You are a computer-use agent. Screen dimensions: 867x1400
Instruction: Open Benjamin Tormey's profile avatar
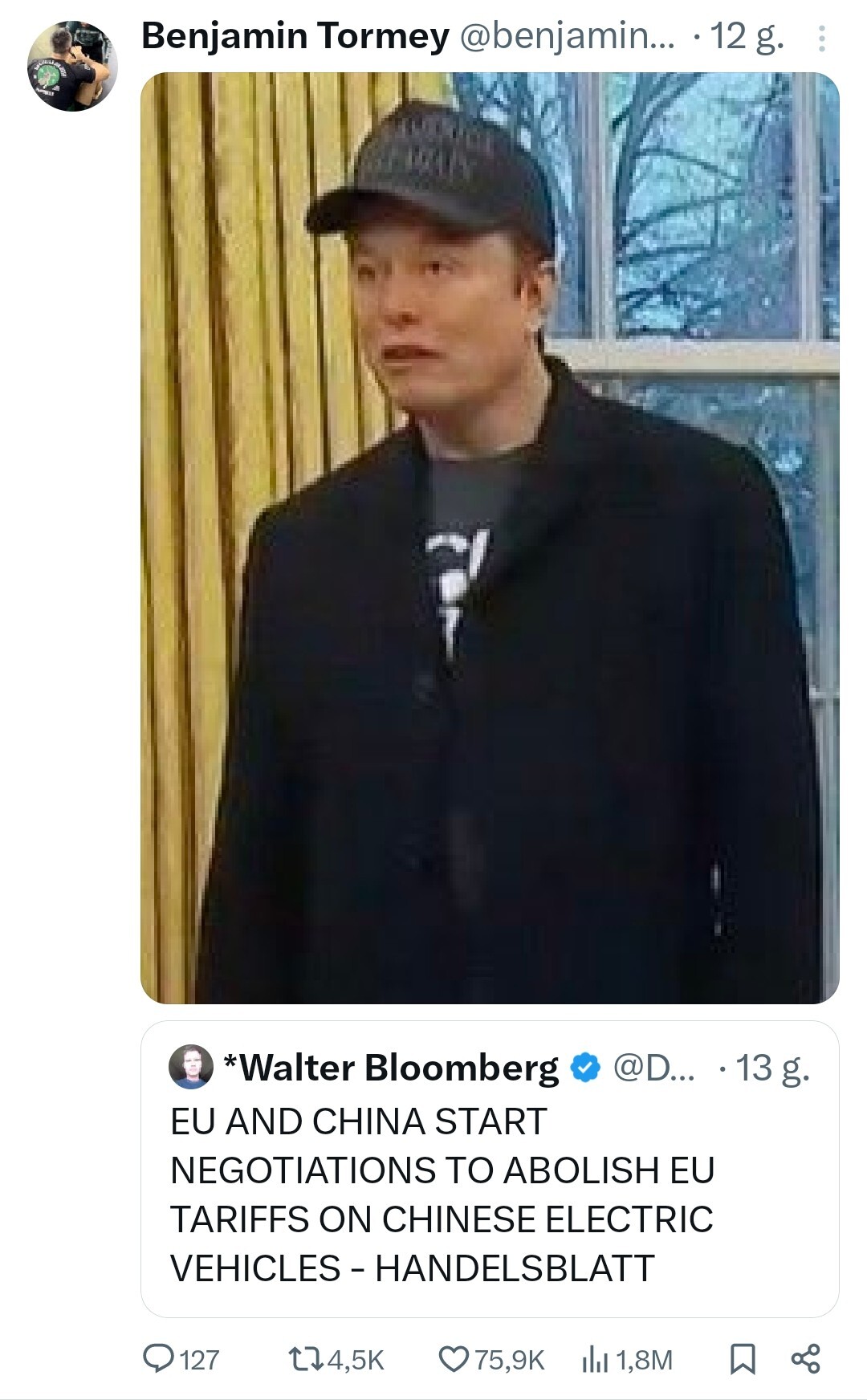click(72, 65)
